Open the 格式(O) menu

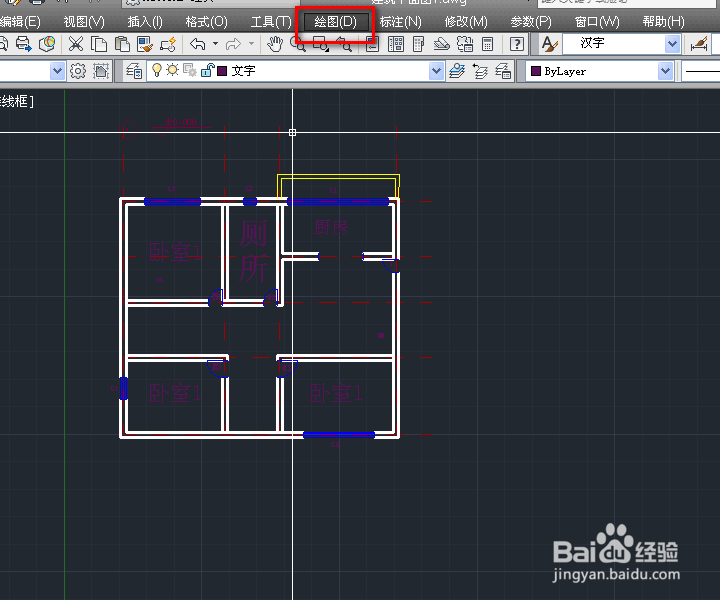point(207,22)
